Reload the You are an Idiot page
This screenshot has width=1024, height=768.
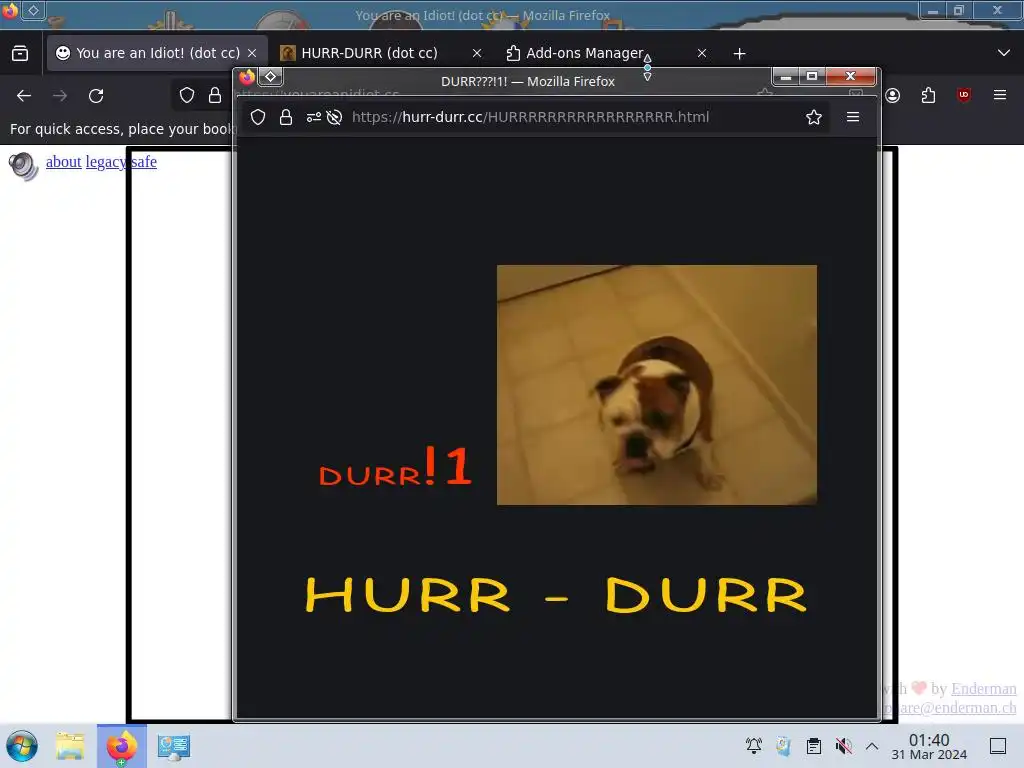[96, 96]
